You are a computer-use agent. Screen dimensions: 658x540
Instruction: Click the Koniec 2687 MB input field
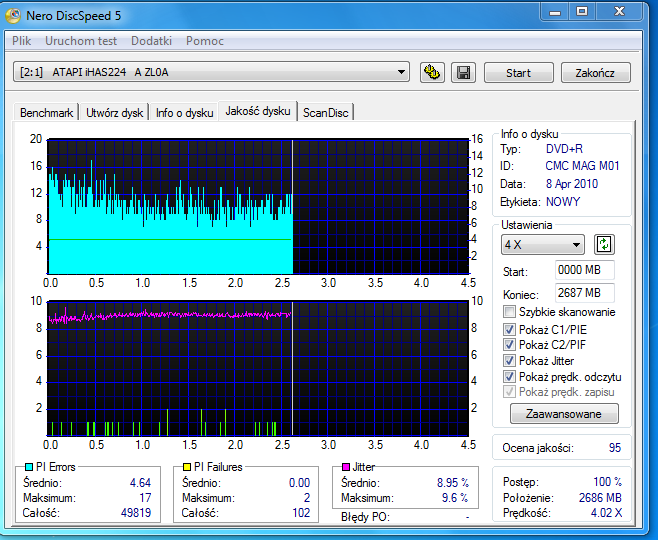585,292
